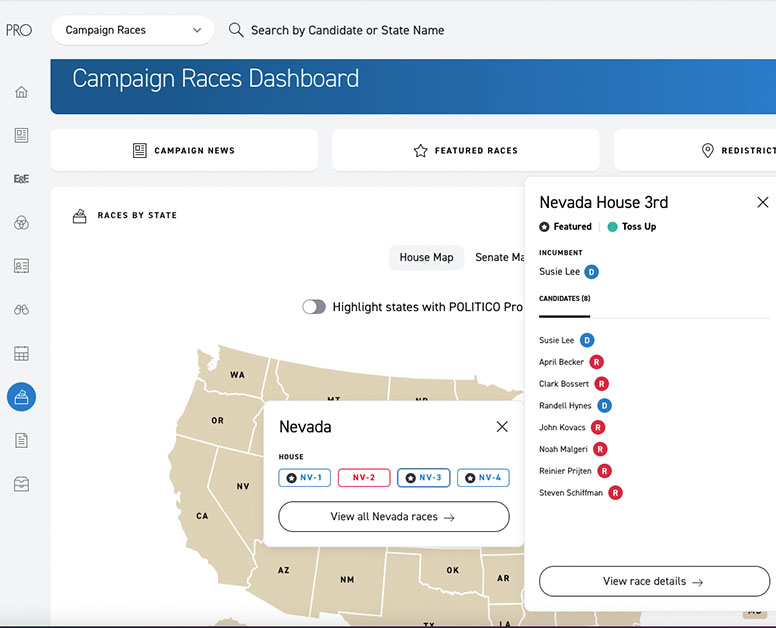This screenshot has height=628, width=776.
Task: Click candidate Noah Malgeri
Action: 563,449
